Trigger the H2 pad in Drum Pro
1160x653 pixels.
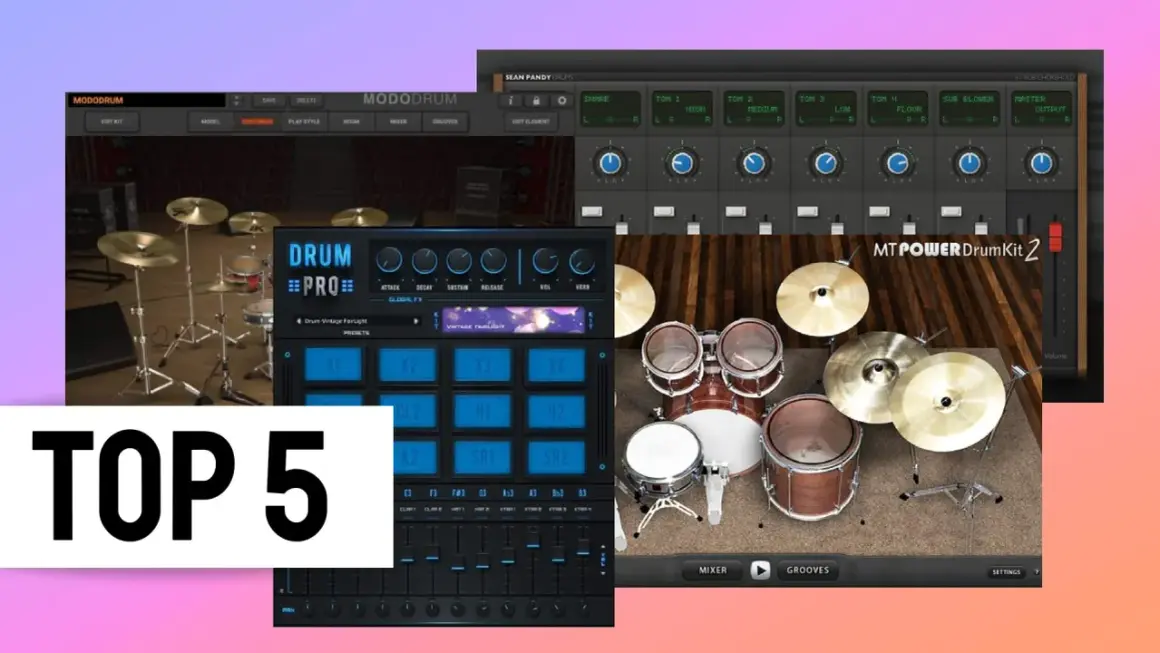(x=556, y=411)
